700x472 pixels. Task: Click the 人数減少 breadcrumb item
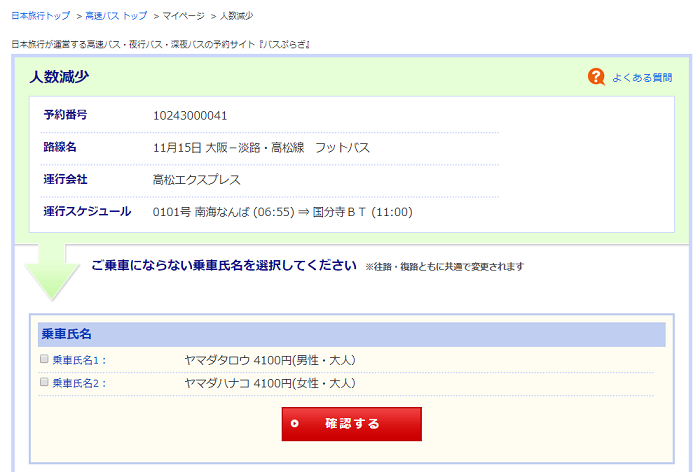[236, 16]
